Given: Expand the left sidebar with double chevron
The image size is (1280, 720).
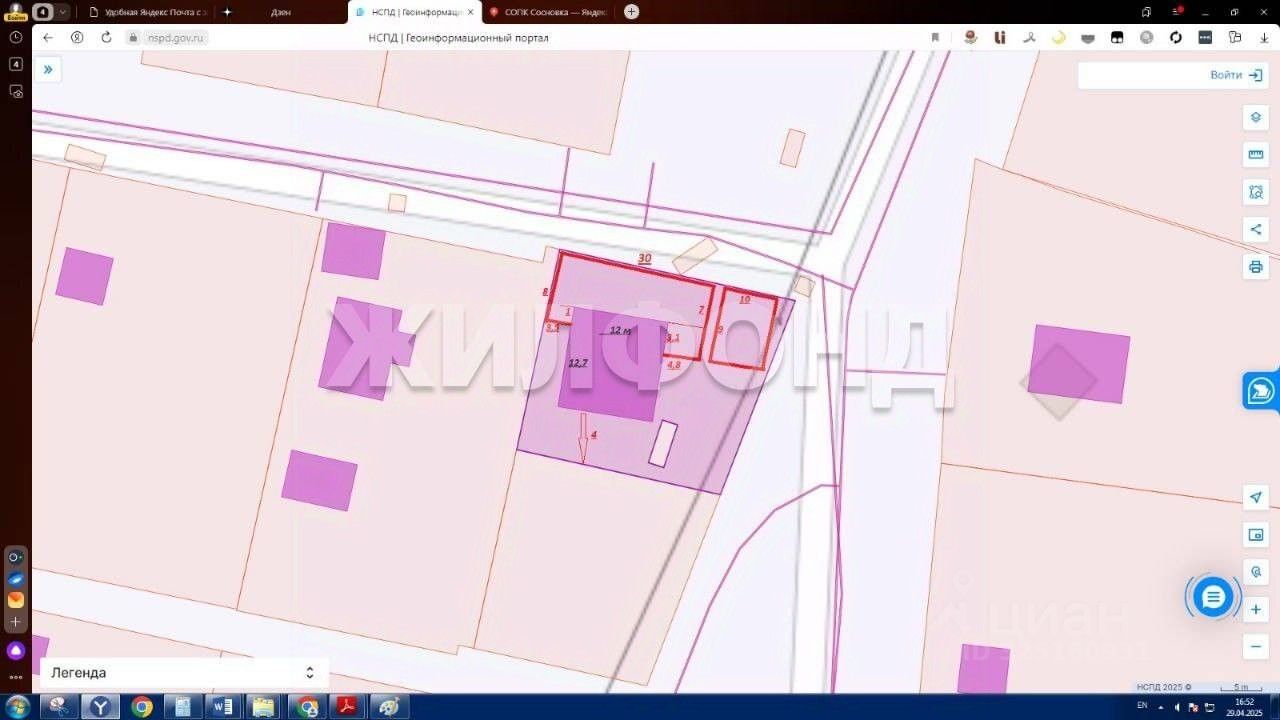Looking at the screenshot, I should click(x=48, y=70).
